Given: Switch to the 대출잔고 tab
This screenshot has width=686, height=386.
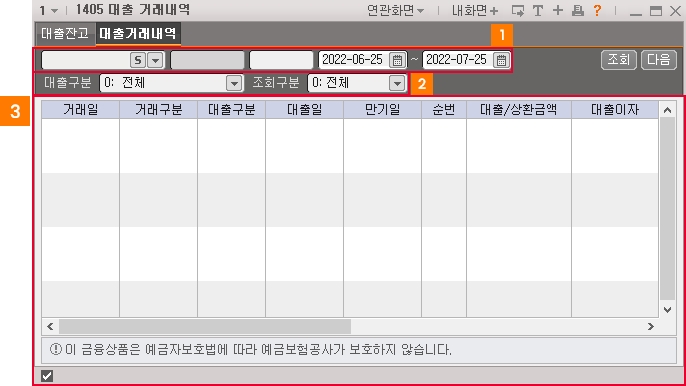Looking at the screenshot, I should pos(65,33).
